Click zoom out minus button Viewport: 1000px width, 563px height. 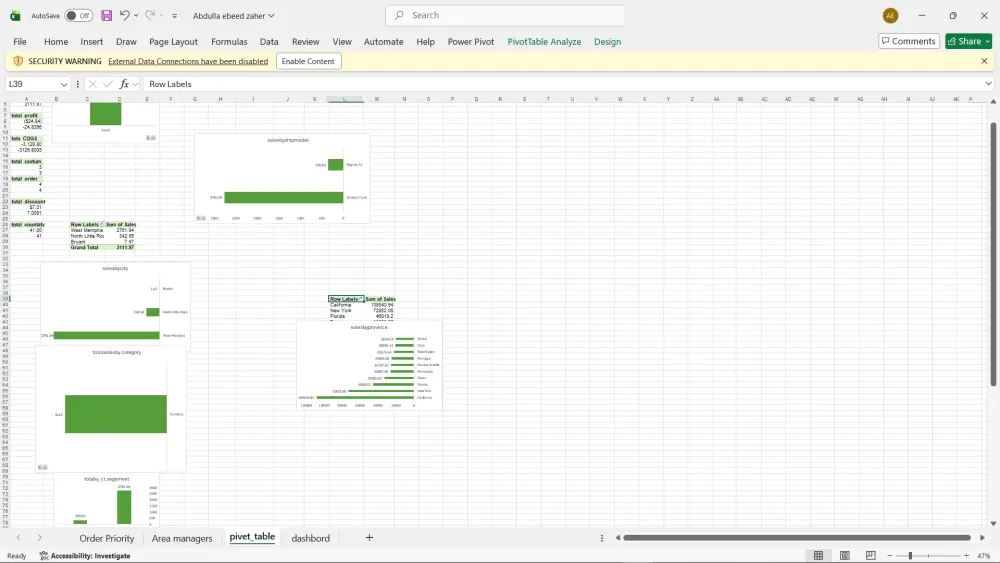click(x=890, y=555)
